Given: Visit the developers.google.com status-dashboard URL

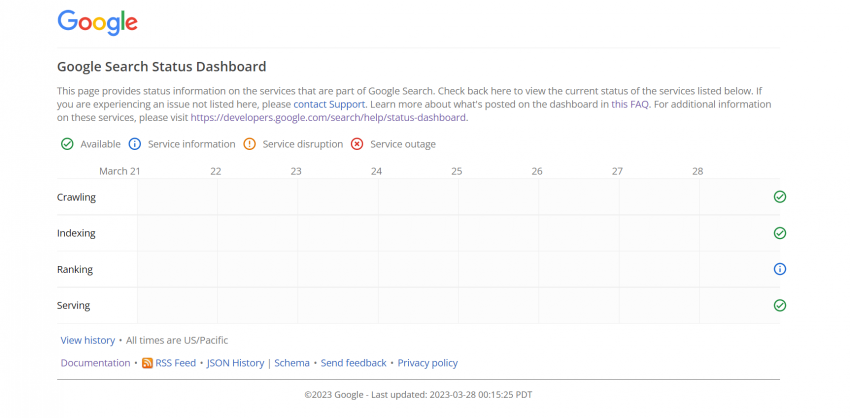Looking at the screenshot, I should (328, 117).
